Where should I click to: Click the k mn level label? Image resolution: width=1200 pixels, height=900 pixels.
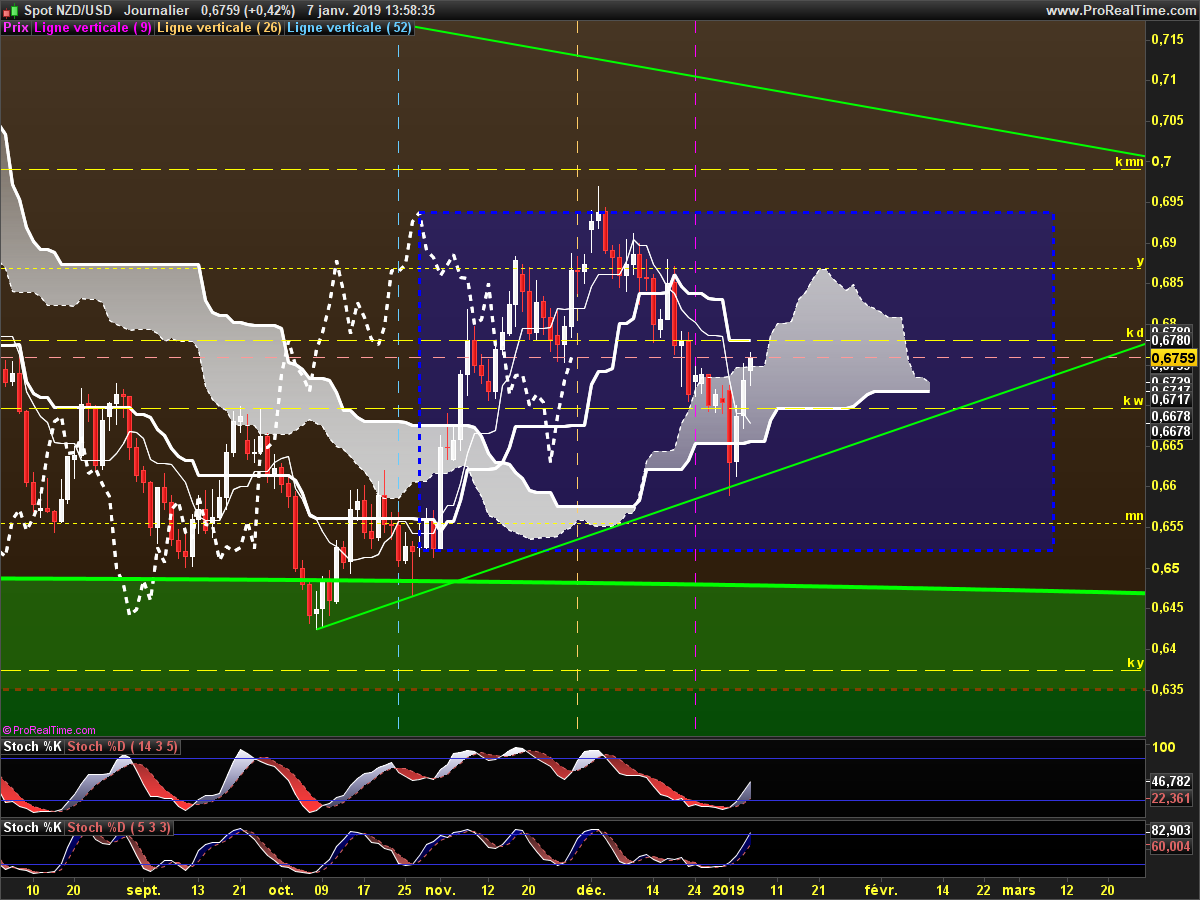1129,161
